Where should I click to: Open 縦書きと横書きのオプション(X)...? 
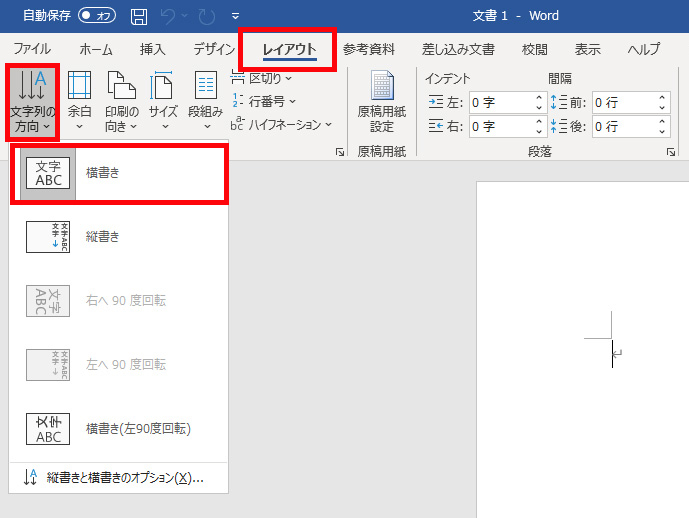[x=119, y=478]
